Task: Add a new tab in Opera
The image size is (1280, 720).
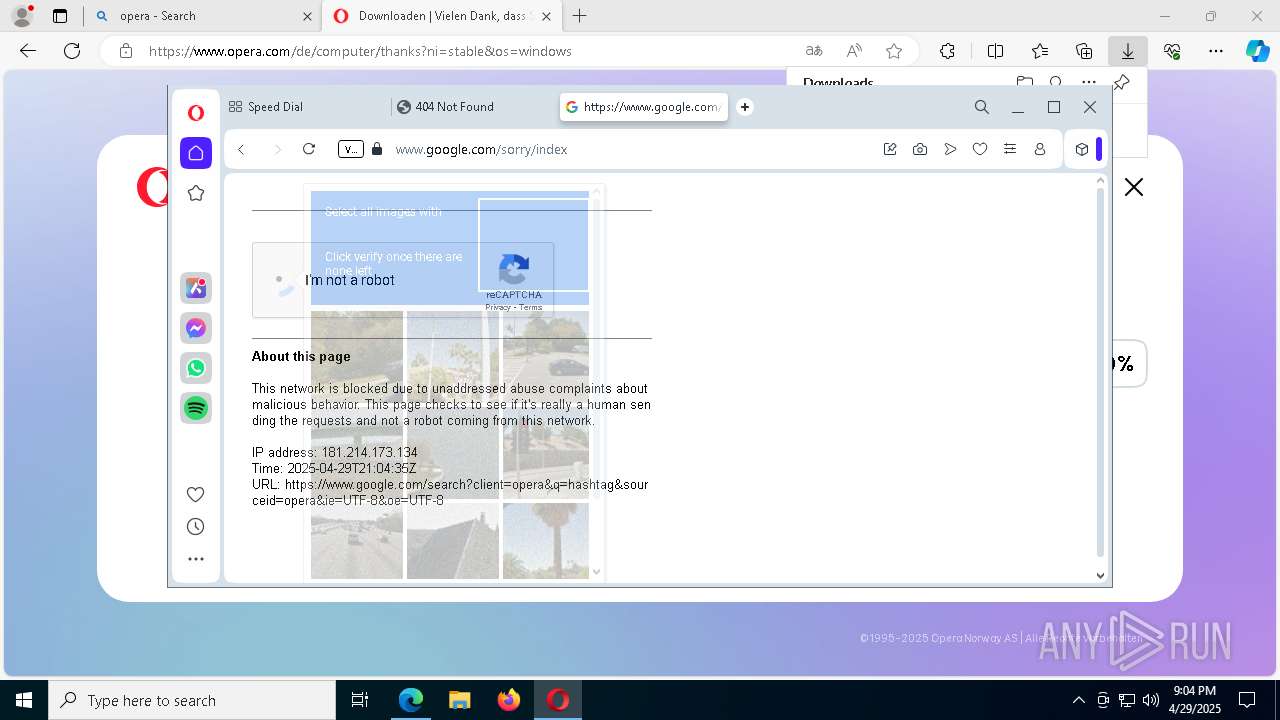Action: point(745,107)
